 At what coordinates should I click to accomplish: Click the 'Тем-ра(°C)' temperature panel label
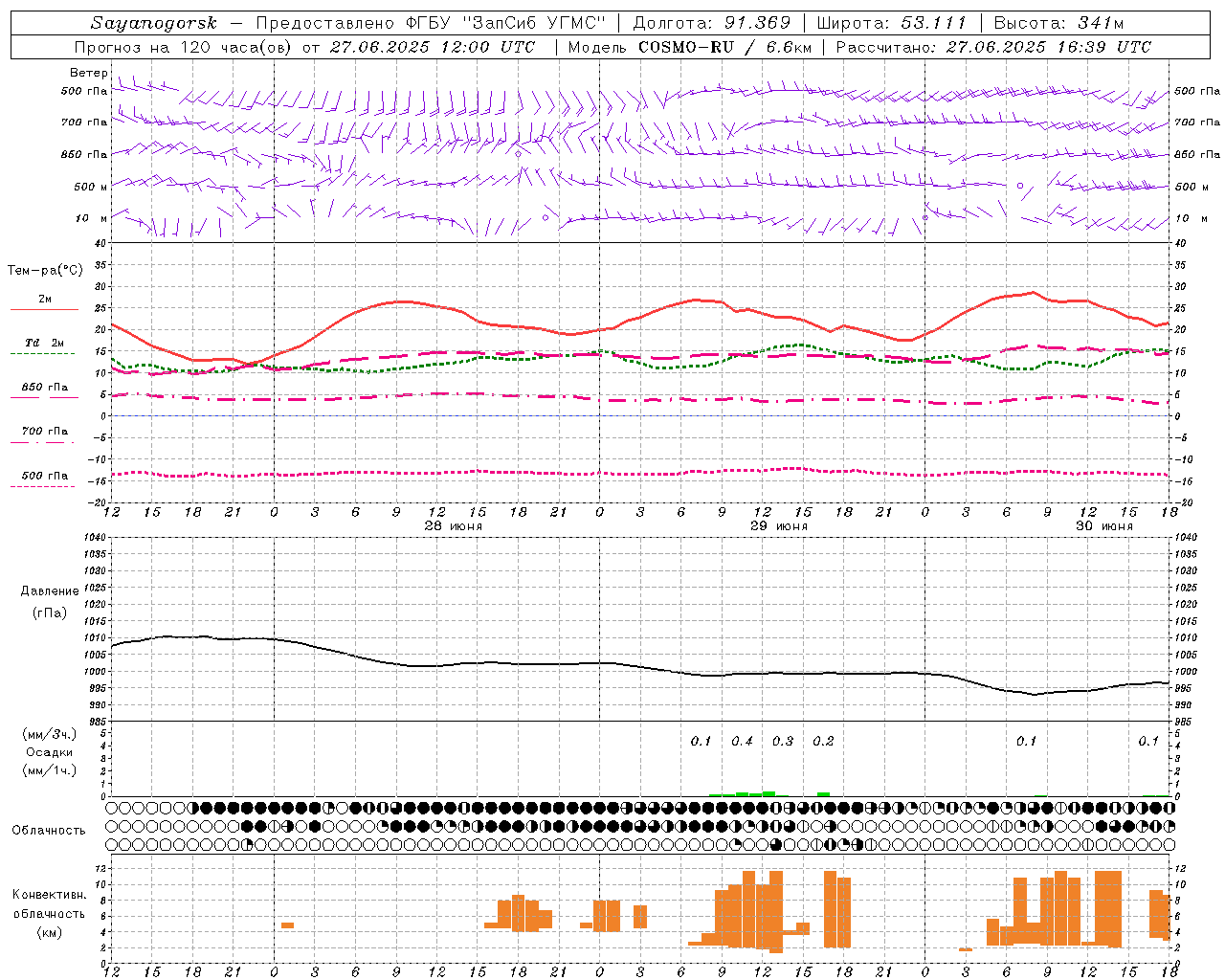(x=44, y=271)
